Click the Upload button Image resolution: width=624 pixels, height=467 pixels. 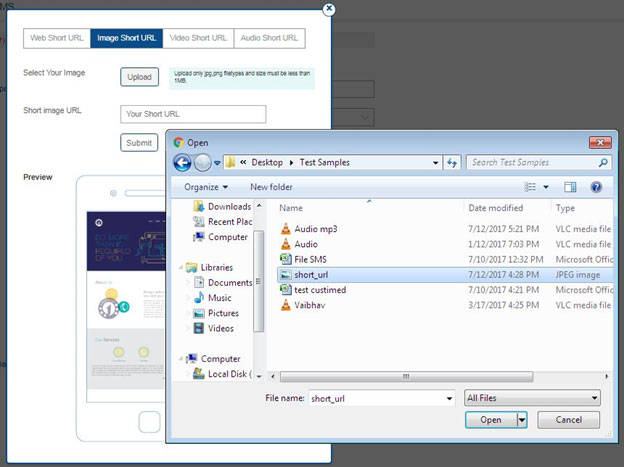tap(139, 77)
